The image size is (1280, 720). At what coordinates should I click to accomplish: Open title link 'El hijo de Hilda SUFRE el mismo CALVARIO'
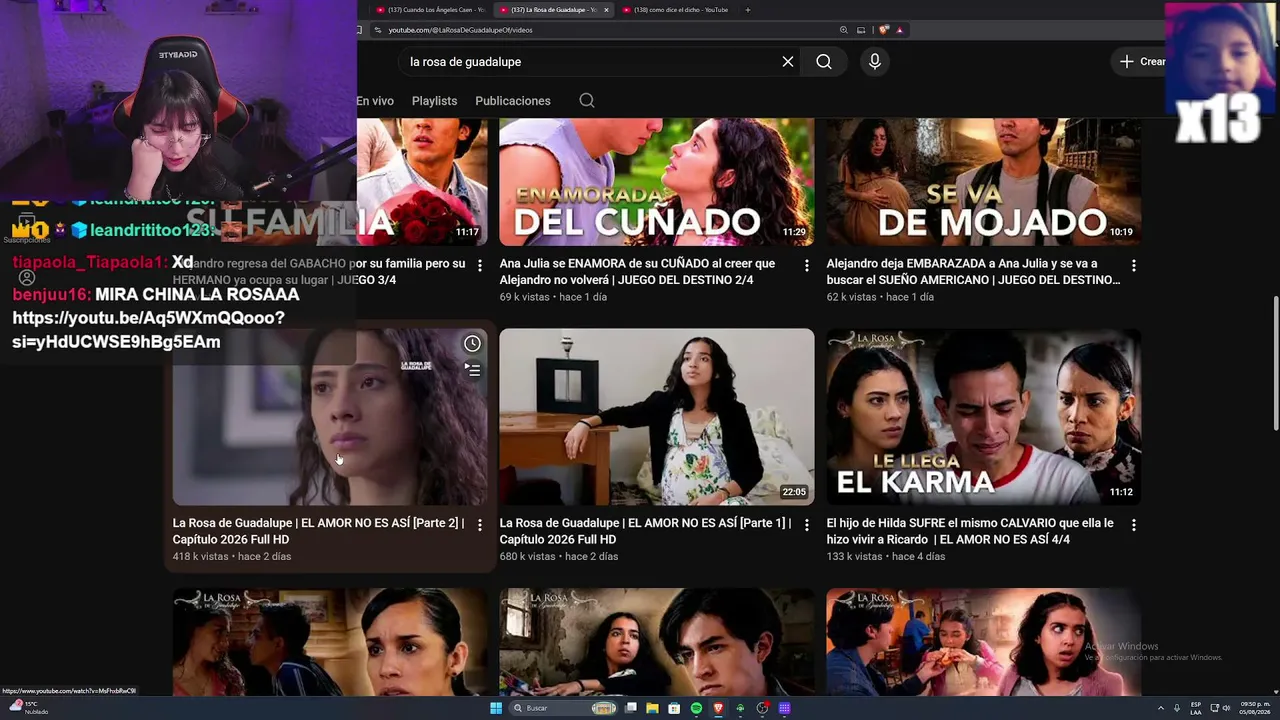pos(970,531)
